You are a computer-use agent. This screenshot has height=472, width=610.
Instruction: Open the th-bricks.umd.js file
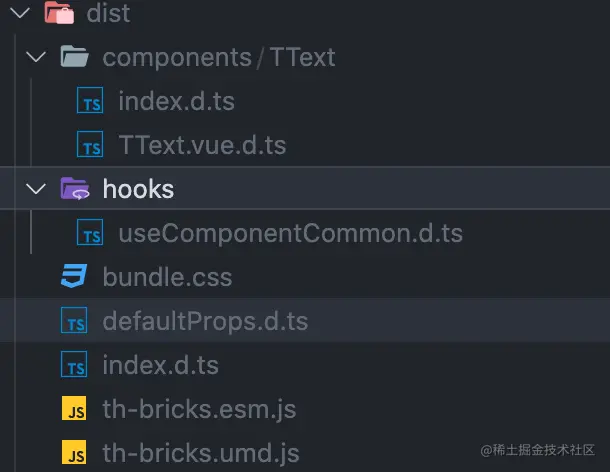pos(201,453)
